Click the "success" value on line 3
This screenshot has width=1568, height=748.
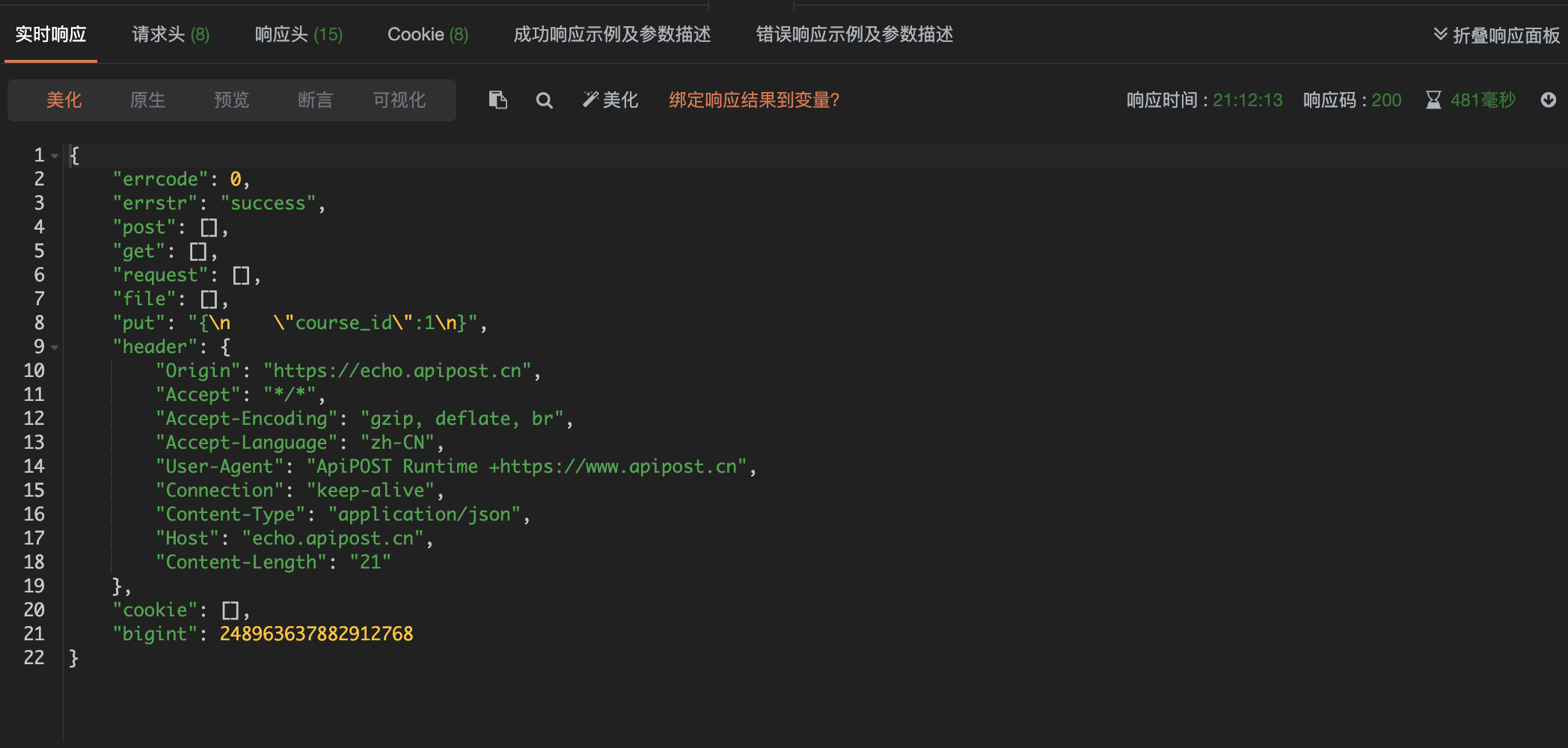(x=268, y=203)
